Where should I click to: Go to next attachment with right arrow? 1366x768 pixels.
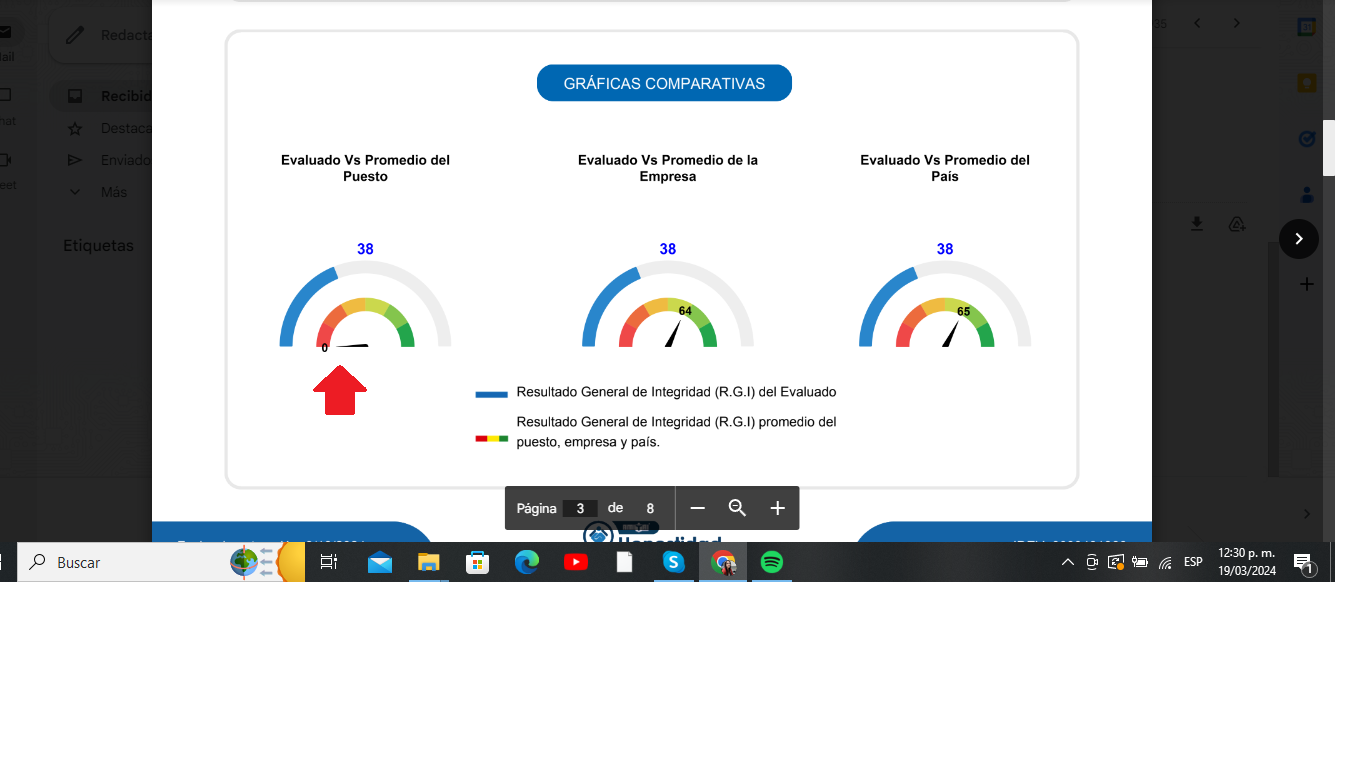click(1298, 239)
